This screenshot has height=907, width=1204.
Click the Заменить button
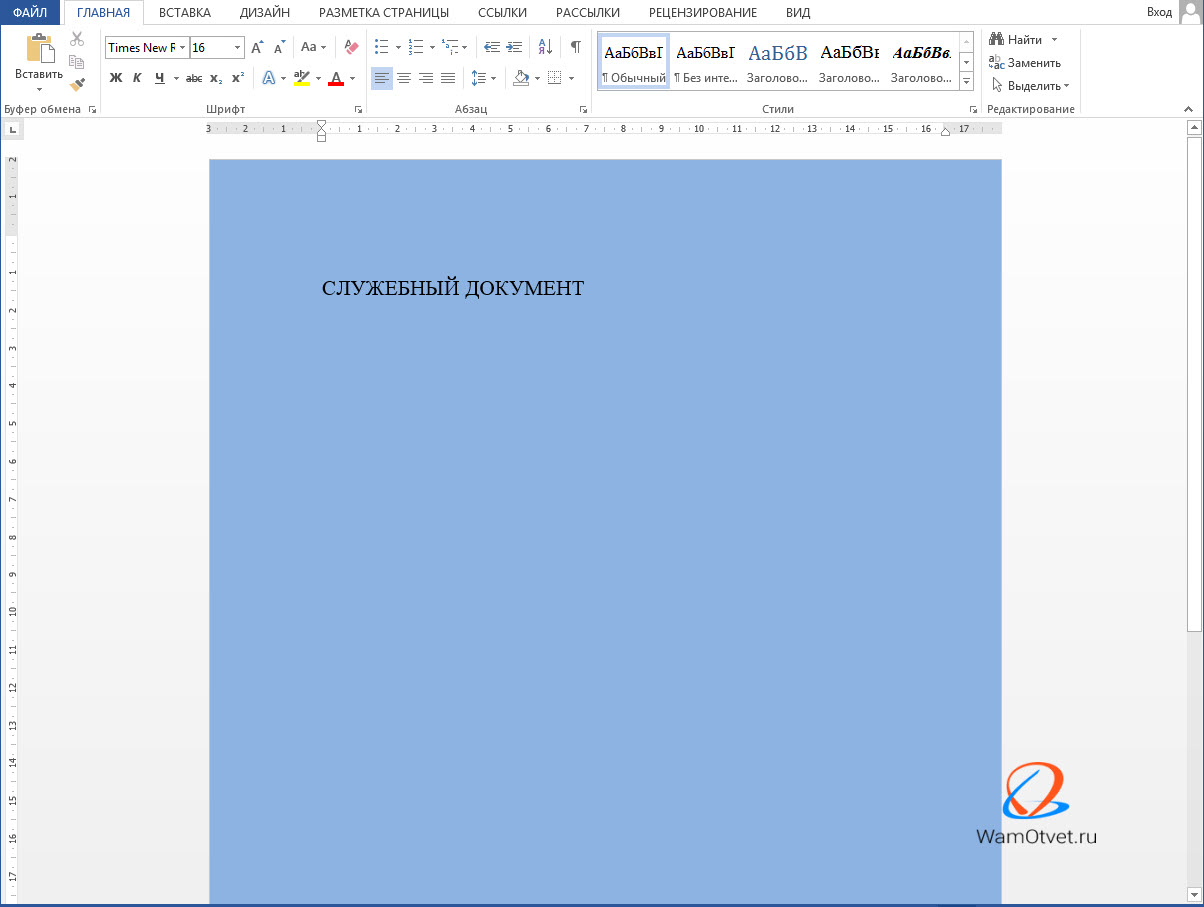[x=1025, y=62]
